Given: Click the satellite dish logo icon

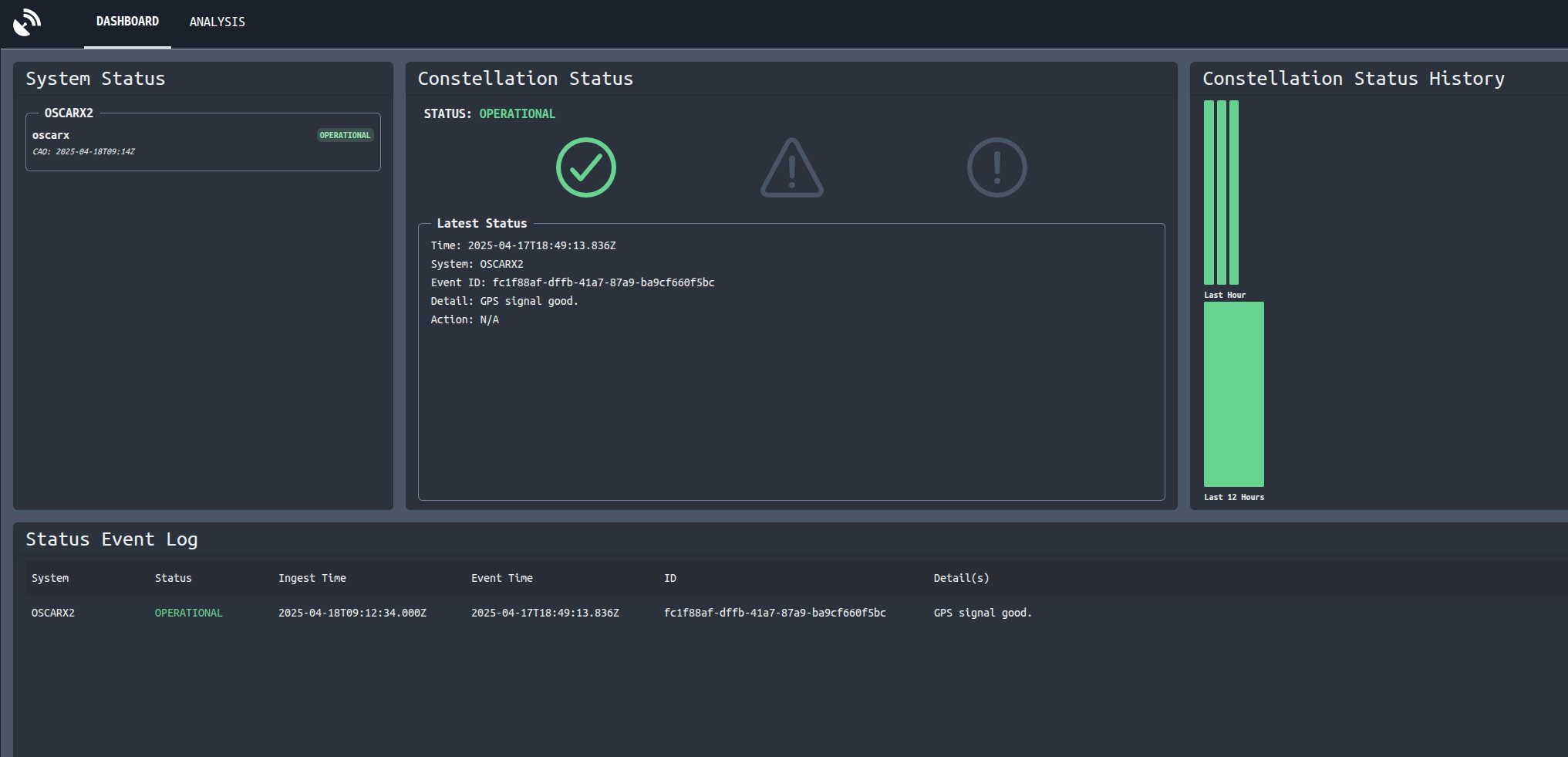Looking at the screenshot, I should click(x=27, y=22).
